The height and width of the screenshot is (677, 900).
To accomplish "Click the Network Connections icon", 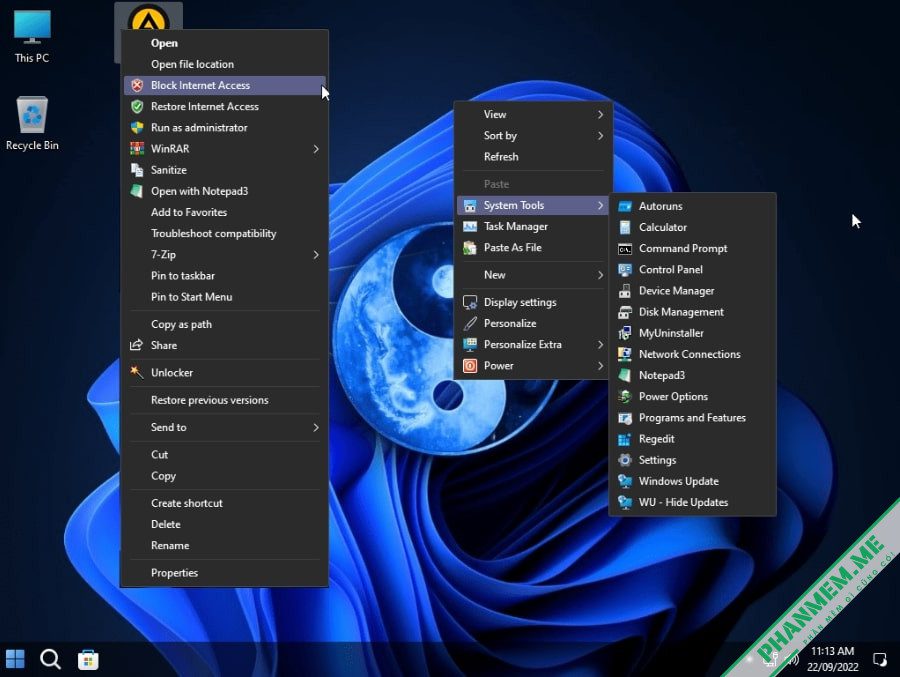I will tap(625, 354).
